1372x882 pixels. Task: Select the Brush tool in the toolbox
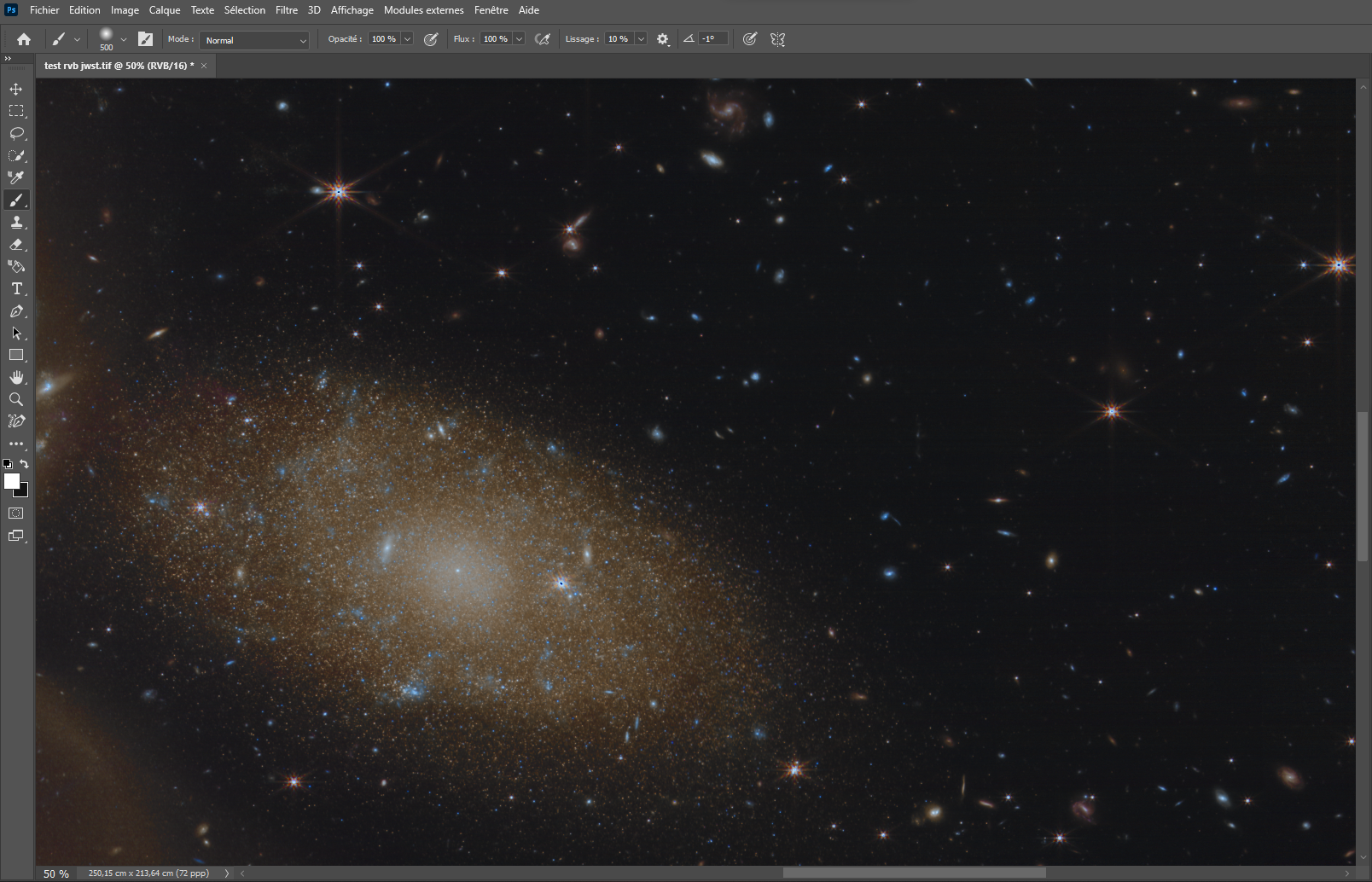tap(16, 200)
